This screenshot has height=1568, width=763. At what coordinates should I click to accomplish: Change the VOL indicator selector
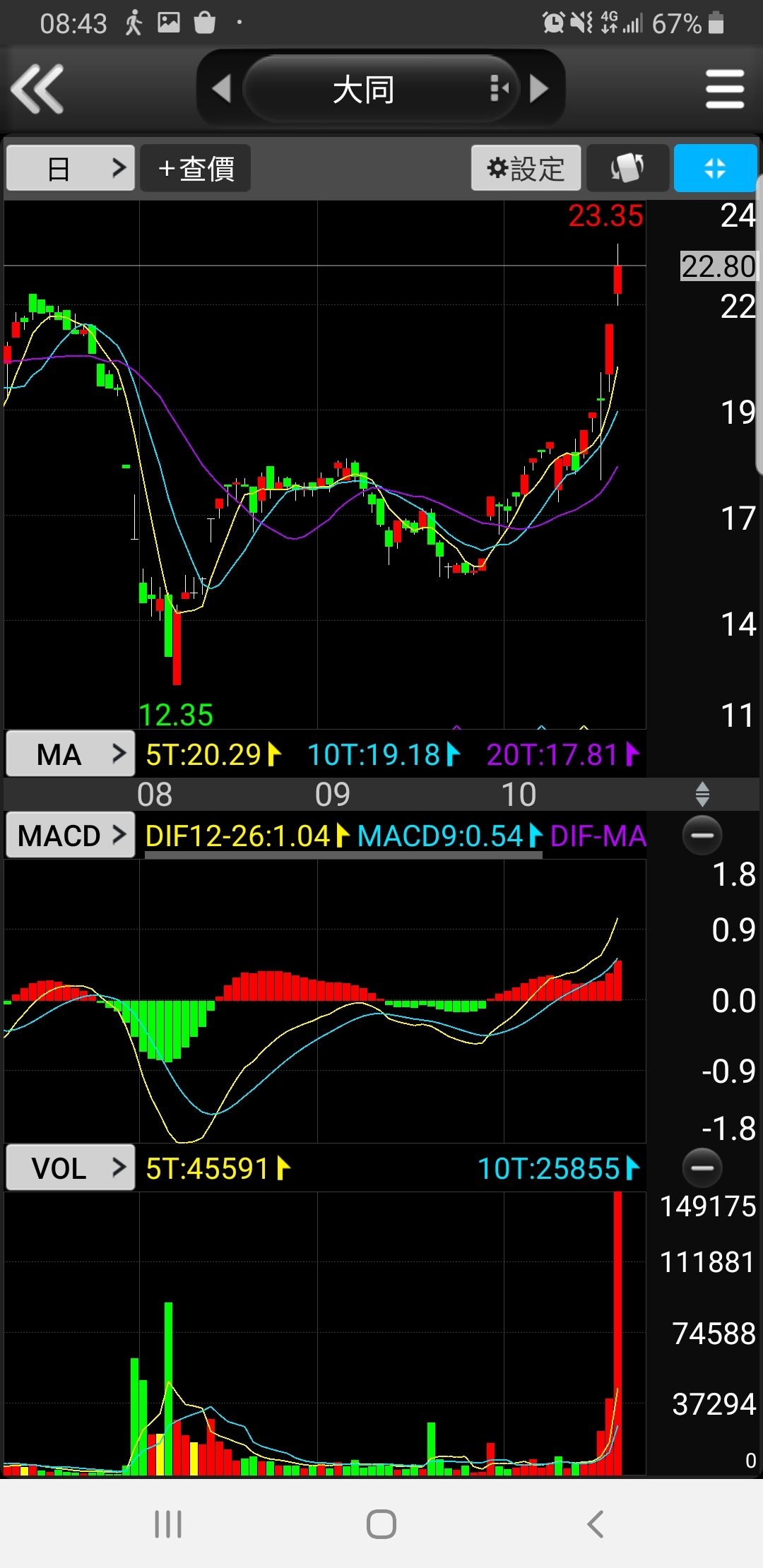tap(70, 1168)
